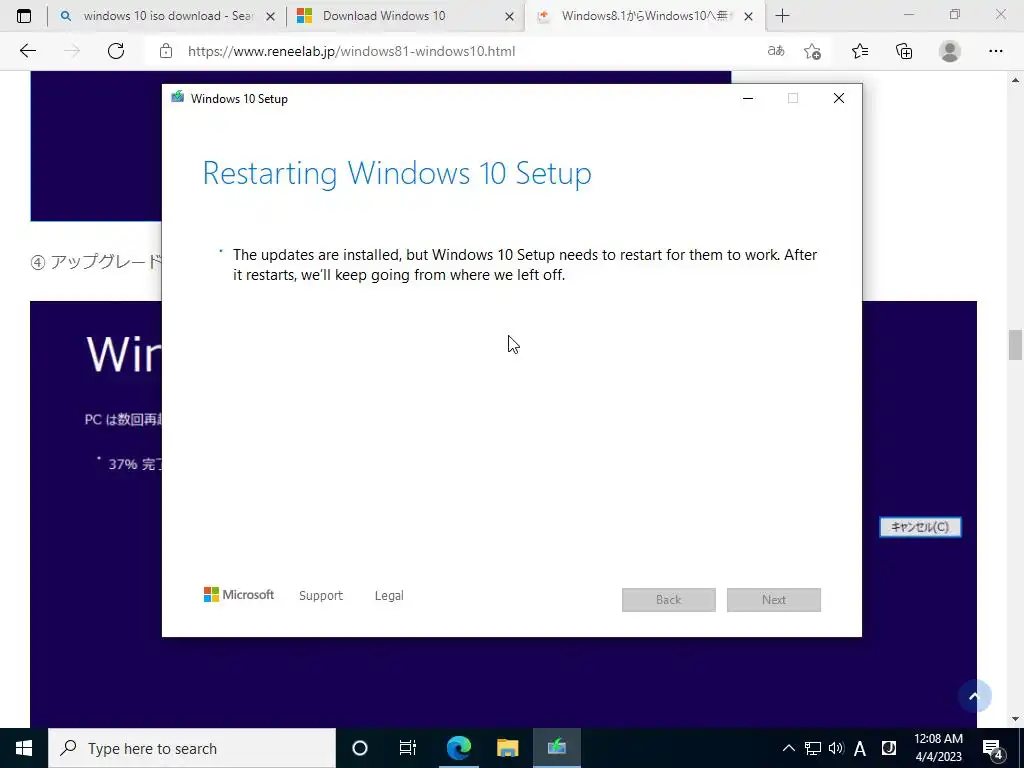Add this page to favorites
Image resolution: width=1024 pixels, height=768 pixels.
point(812,51)
